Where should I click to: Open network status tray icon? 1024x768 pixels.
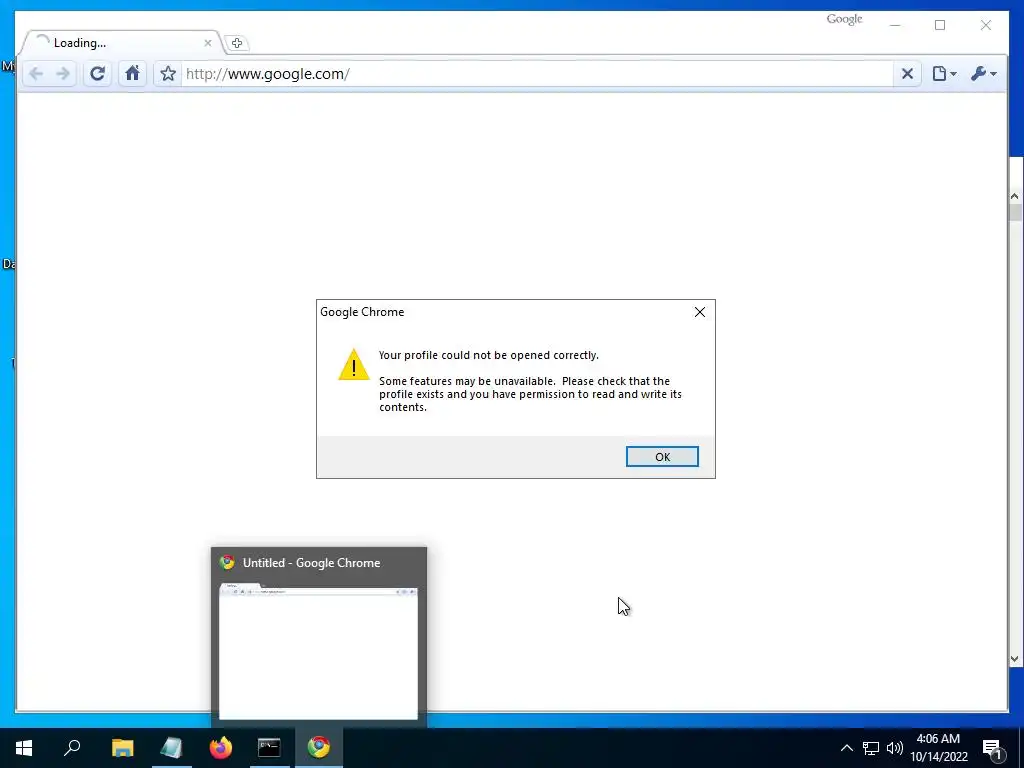click(x=871, y=748)
